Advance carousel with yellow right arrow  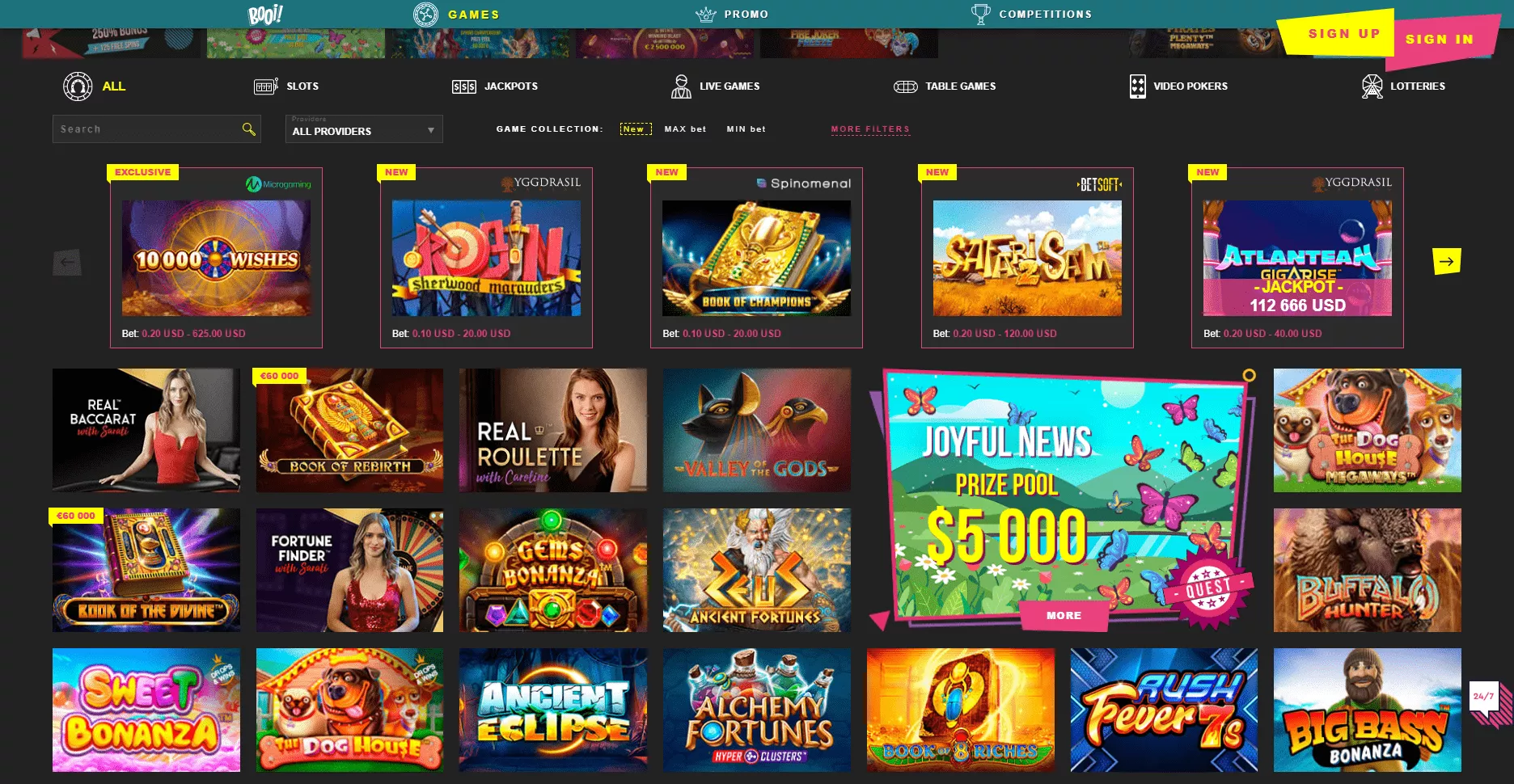coord(1446,261)
